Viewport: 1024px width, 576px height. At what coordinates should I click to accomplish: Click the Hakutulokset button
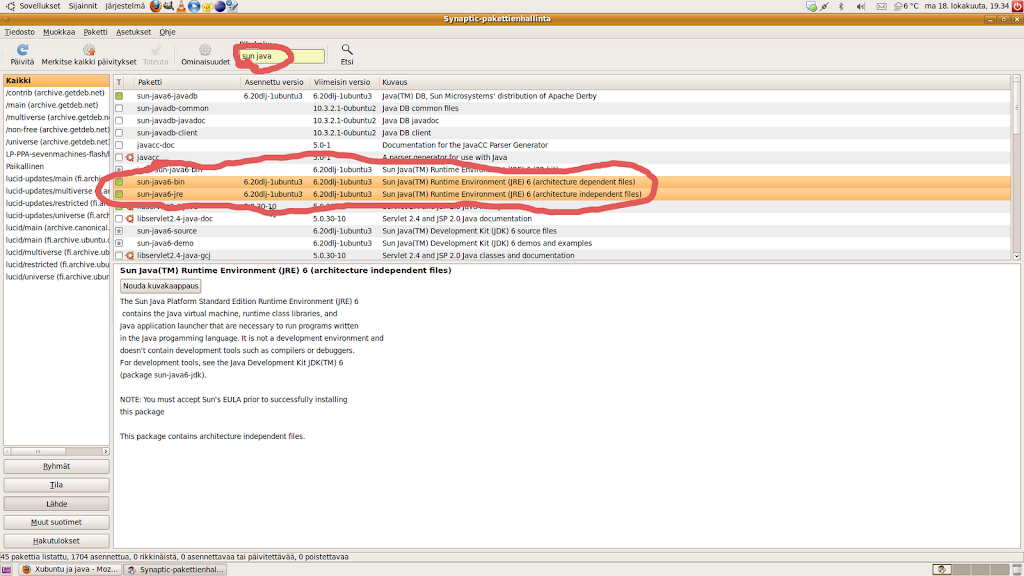[56, 541]
